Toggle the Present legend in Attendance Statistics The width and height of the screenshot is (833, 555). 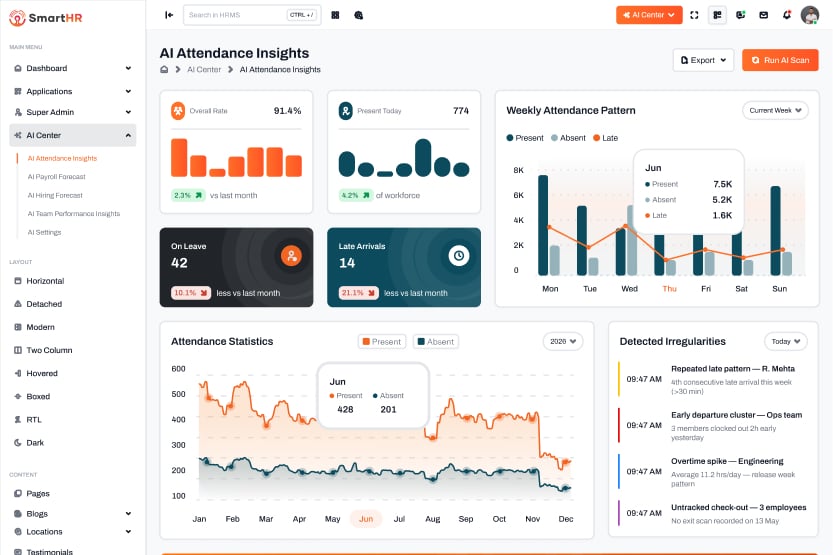tap(382, 341)
